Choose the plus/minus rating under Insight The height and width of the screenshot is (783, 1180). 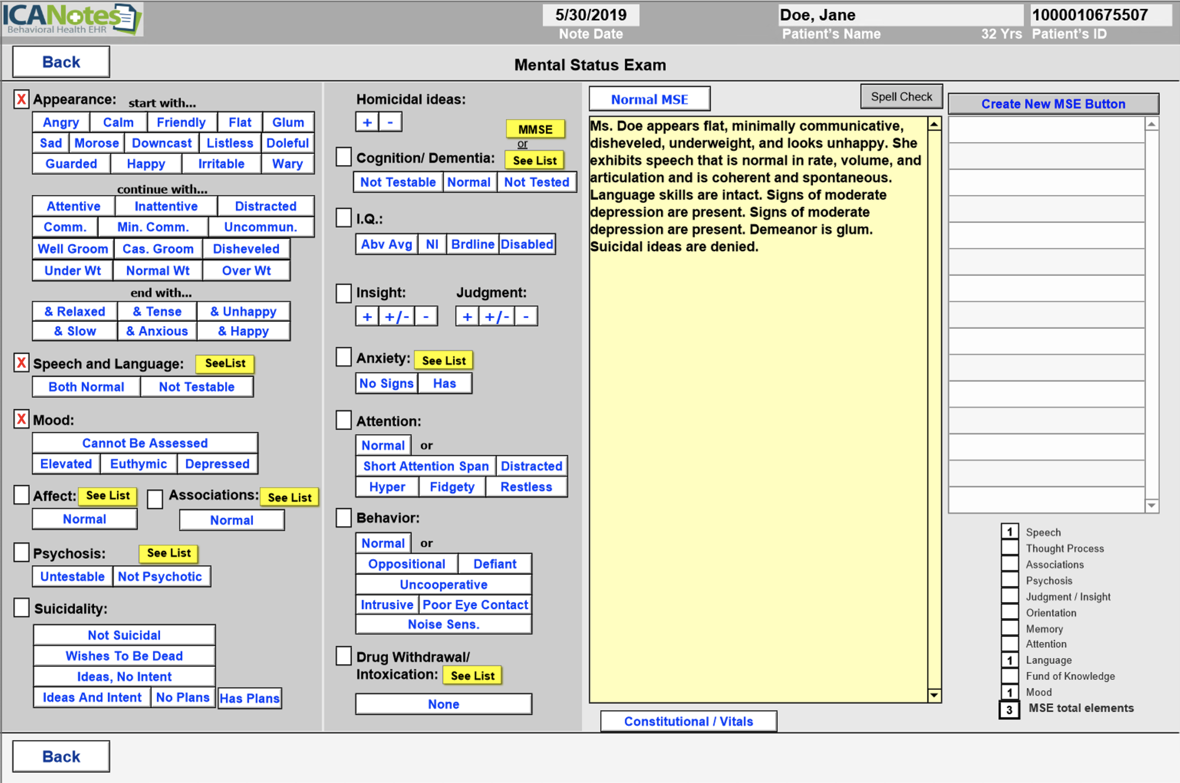click(397, 316)
